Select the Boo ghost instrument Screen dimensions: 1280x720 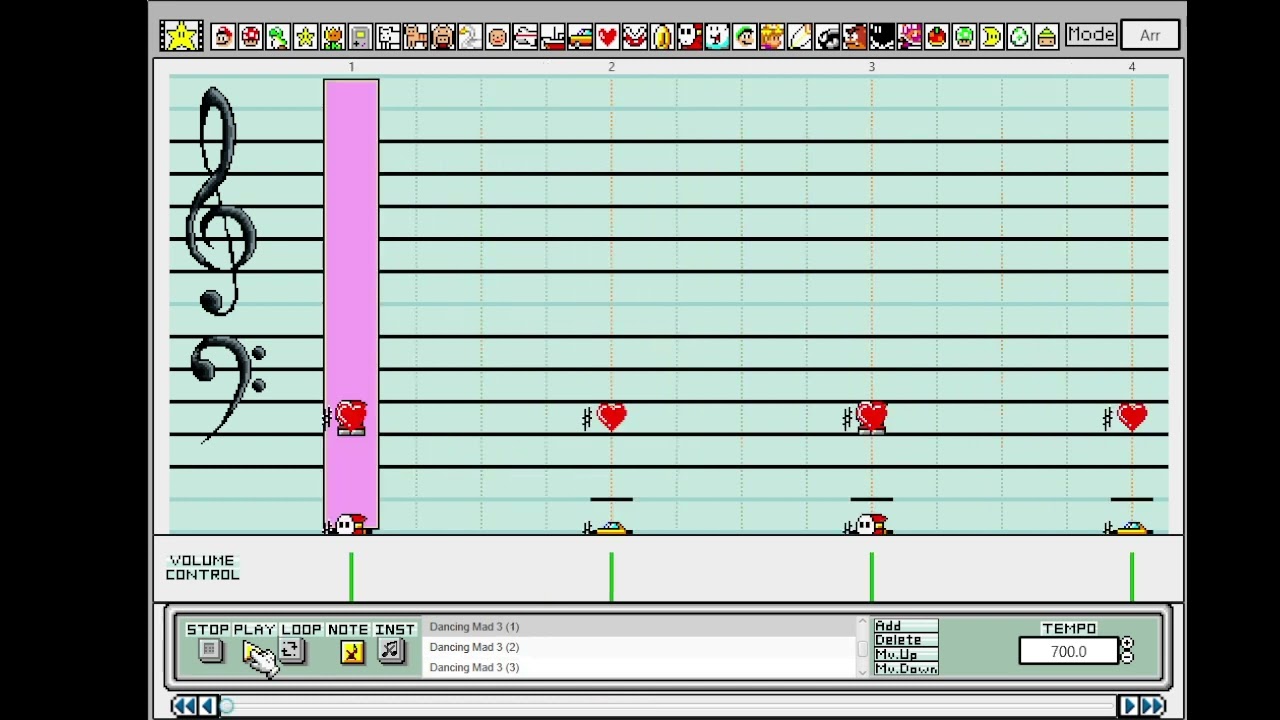pos(717,37)
